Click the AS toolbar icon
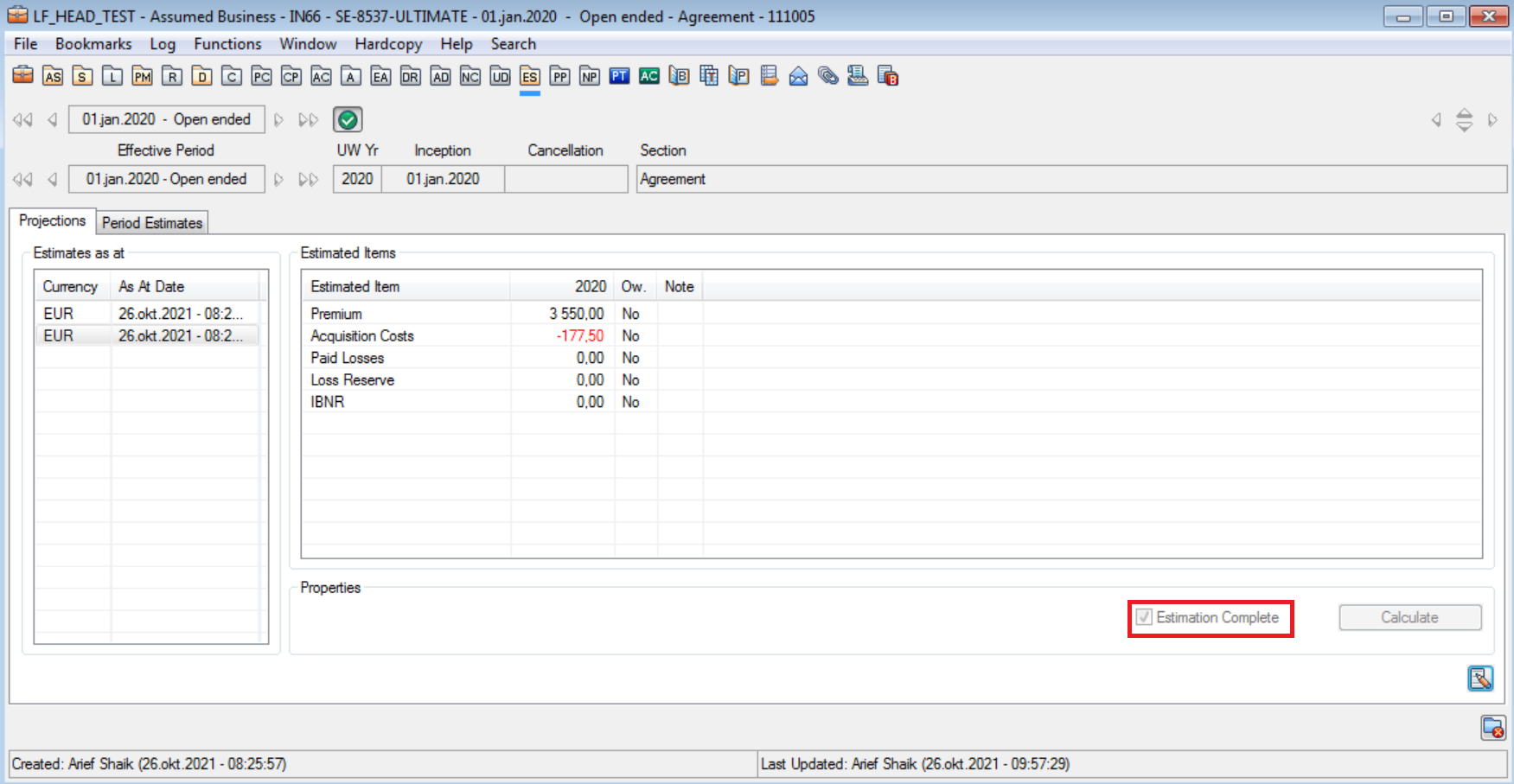 pyautogui.click(x=53, y=77)
